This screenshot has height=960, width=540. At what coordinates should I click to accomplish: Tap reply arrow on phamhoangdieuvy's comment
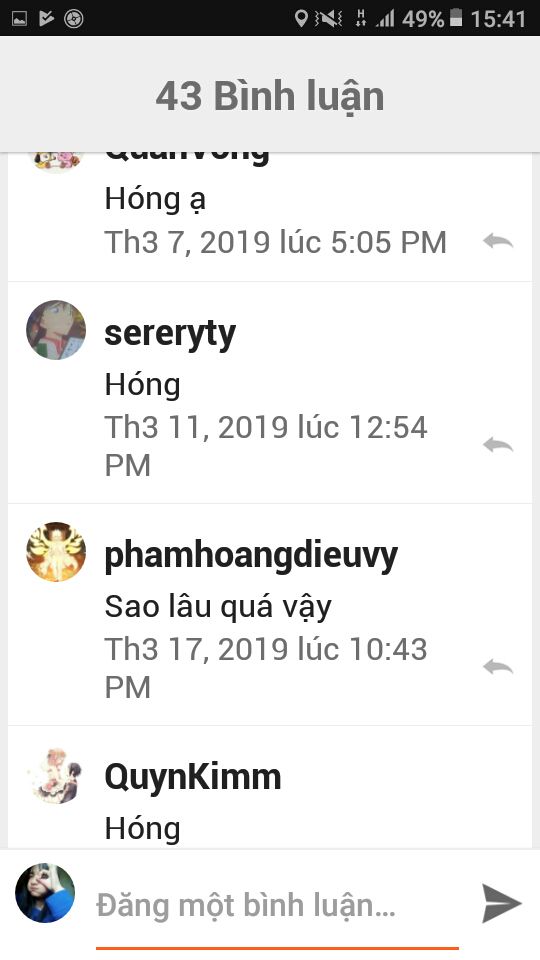498,666
